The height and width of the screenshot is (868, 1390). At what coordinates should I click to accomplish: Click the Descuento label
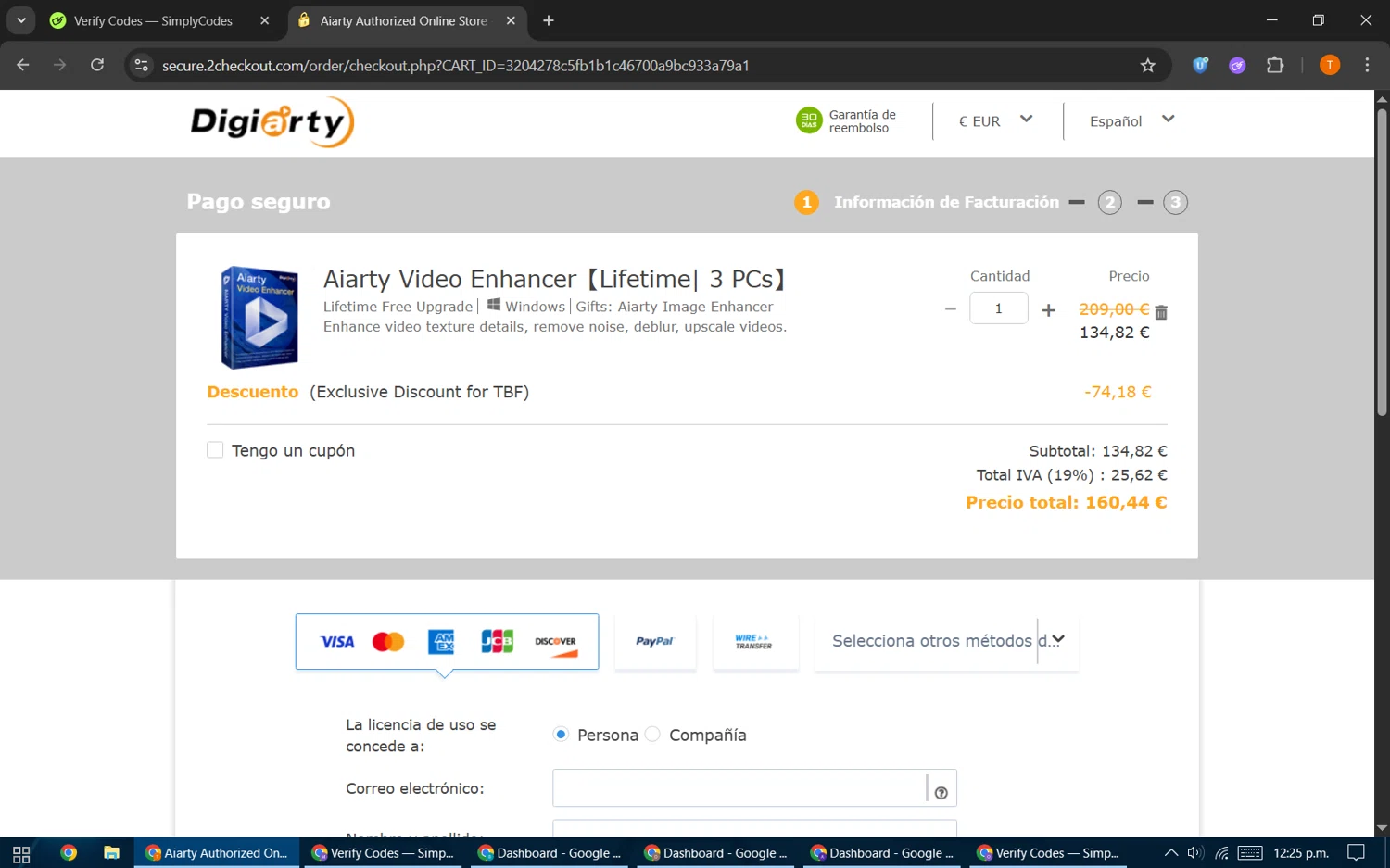tap(253, 392)
